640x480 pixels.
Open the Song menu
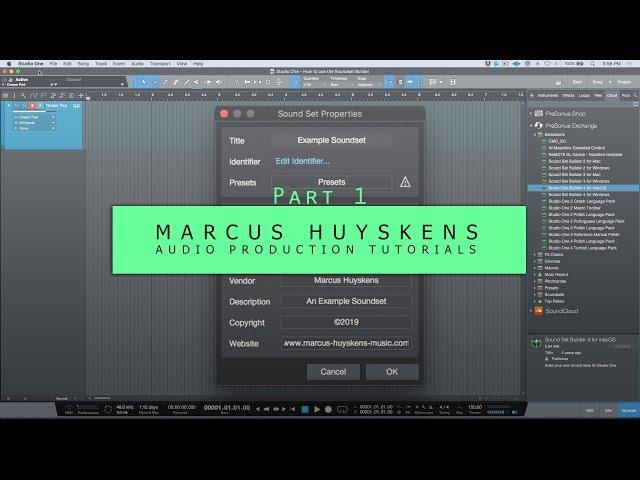pos(83,64)
